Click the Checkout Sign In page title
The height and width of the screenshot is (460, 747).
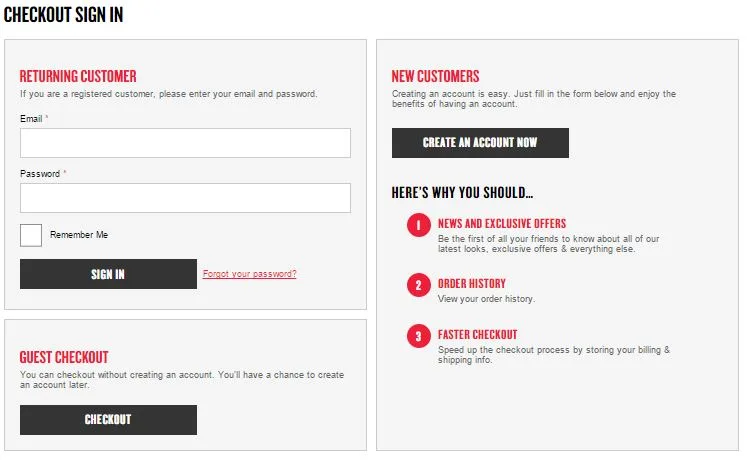(64, 16)
